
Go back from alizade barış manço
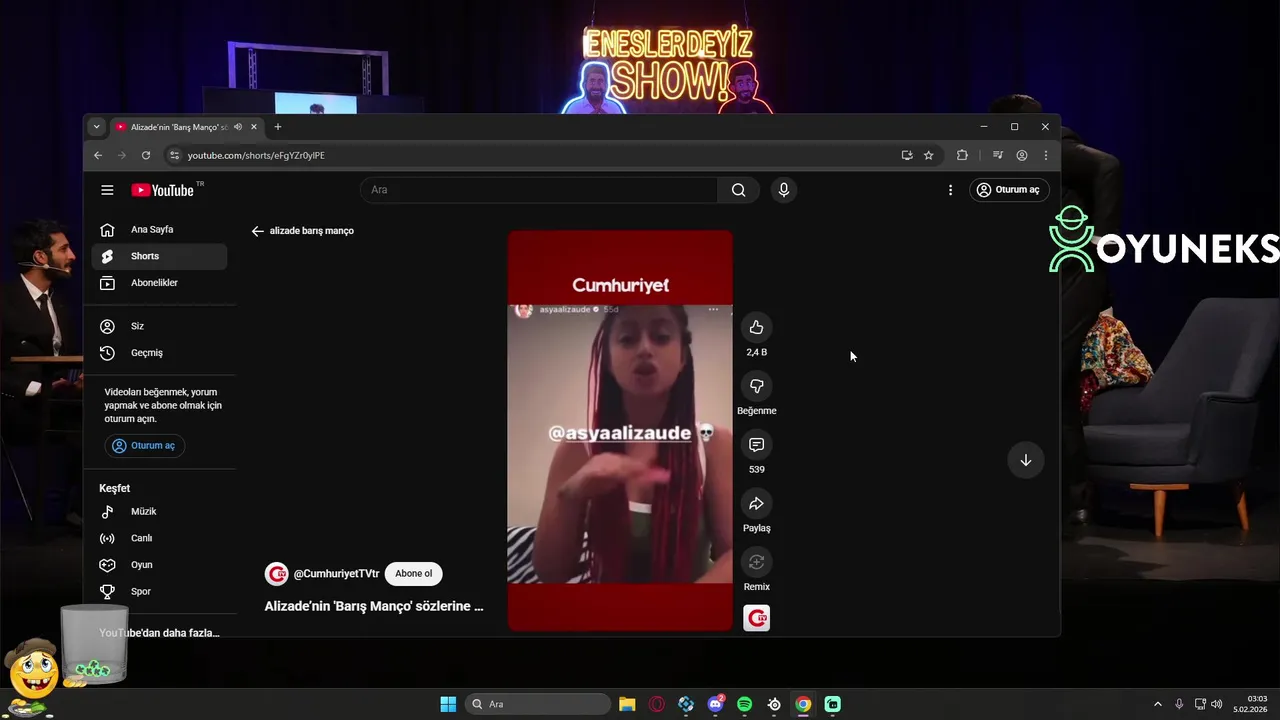257,231
